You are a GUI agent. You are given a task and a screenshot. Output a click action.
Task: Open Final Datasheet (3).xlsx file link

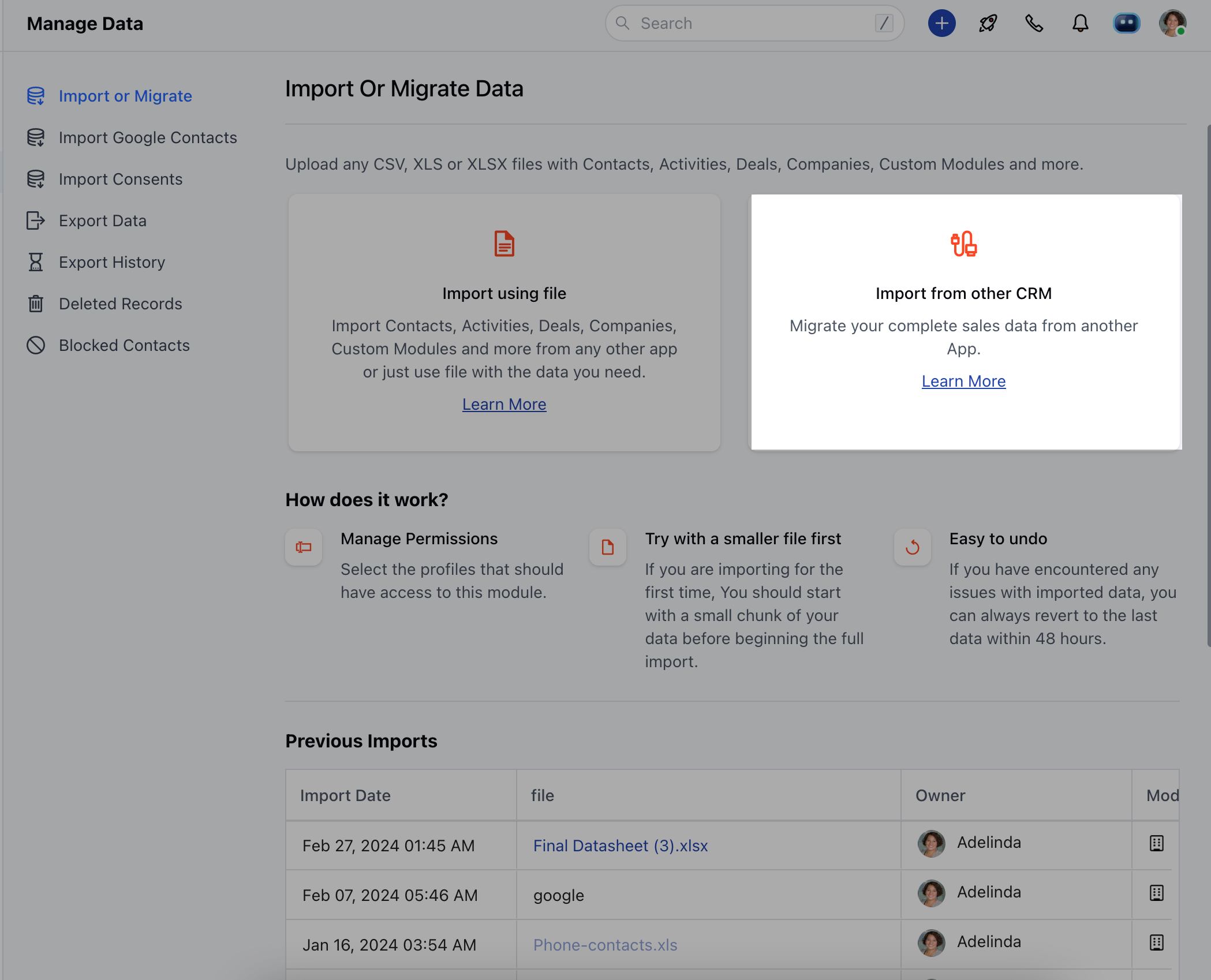(x=620, y=846)
